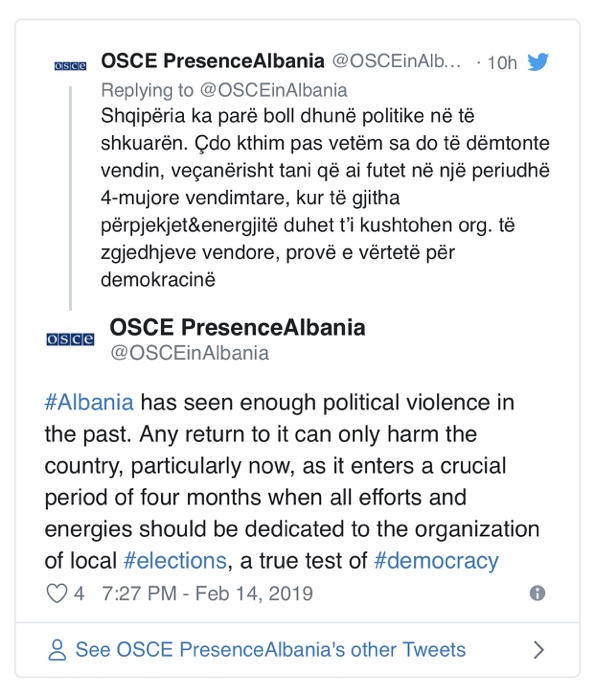The width and height of the screenshot is (595, 700).
Task: Click the blue Twitter bird icon
Action: pyautogui.click(x=538, y=62)
